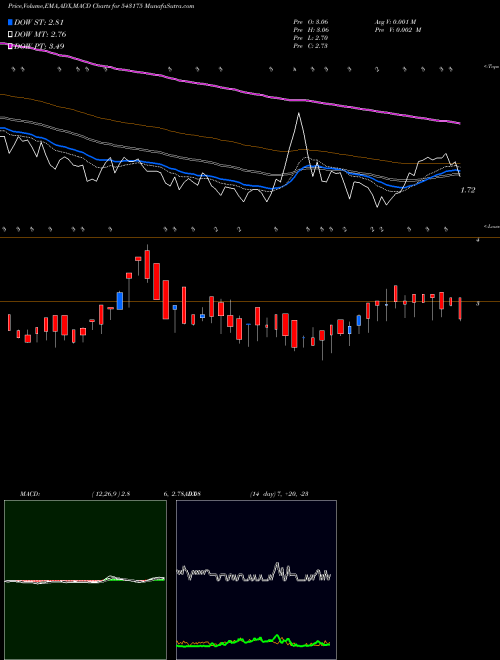
Task: Select the 'DOW PT: 3.49' label
Action: coord(39,46)
